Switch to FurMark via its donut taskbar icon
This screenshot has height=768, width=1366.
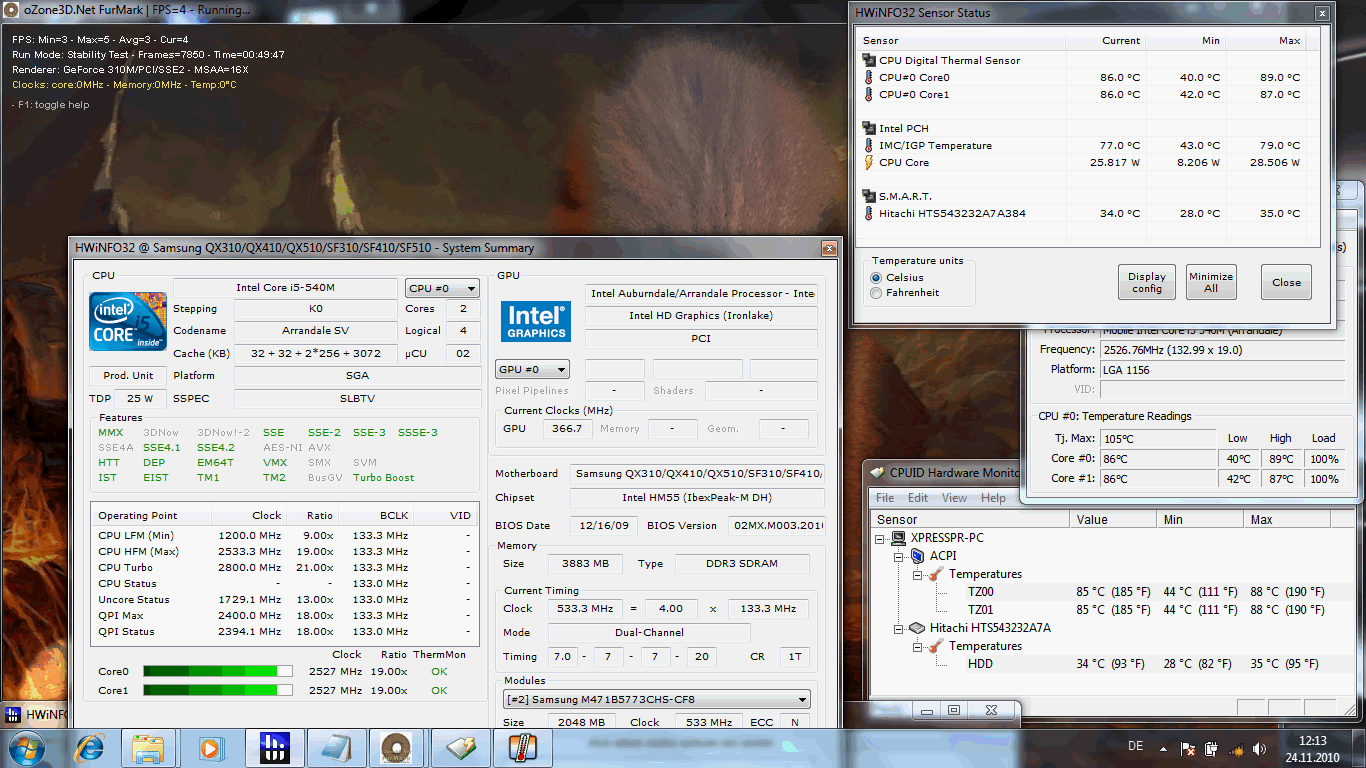[x=396, y=747]
